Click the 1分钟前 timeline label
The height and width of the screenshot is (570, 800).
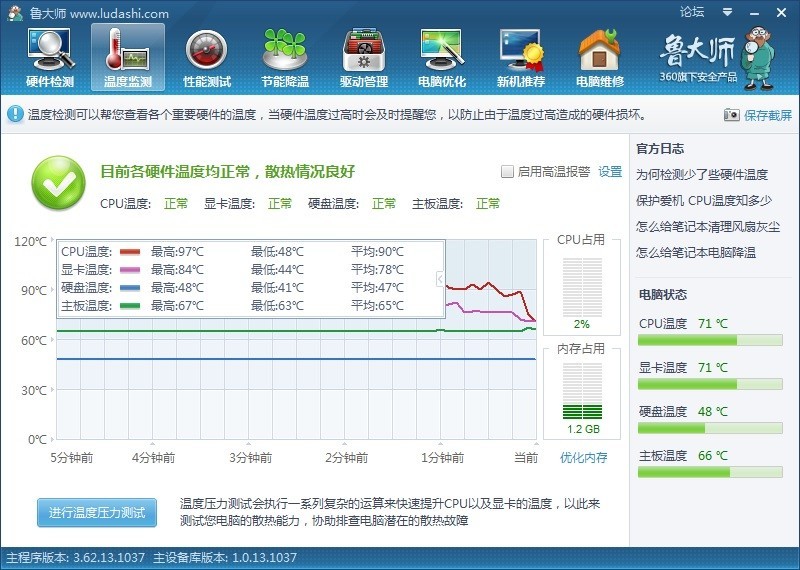pos(442,458)
